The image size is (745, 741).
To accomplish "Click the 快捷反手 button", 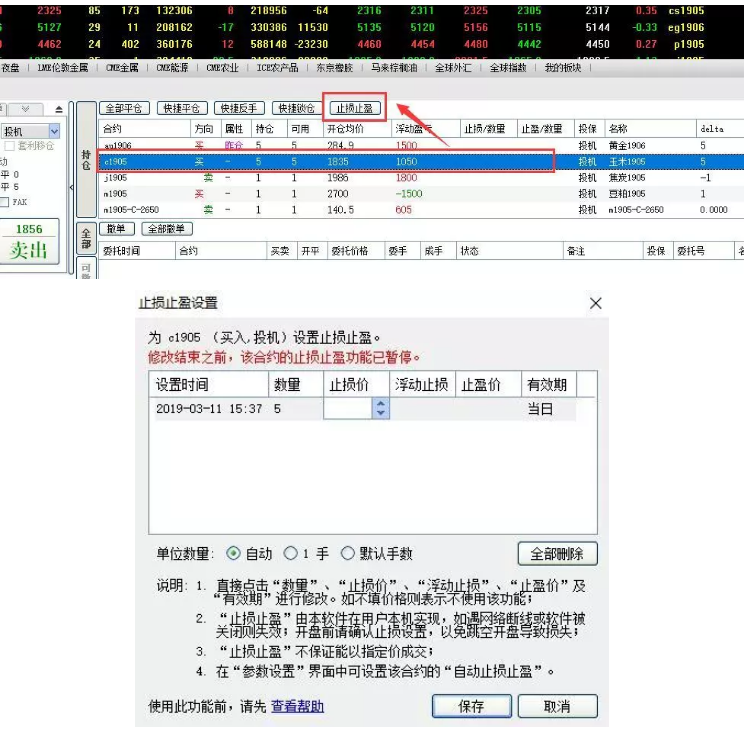I will point(239,108).
